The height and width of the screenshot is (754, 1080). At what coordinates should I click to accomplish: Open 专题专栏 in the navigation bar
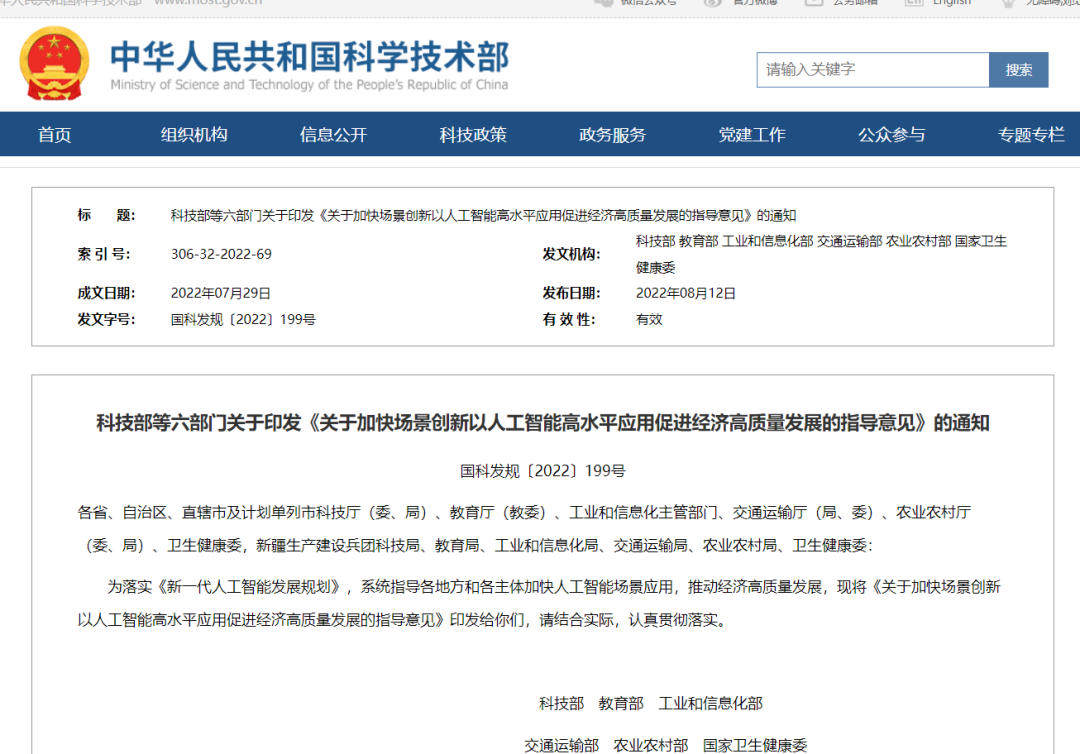coord(1031,134)
